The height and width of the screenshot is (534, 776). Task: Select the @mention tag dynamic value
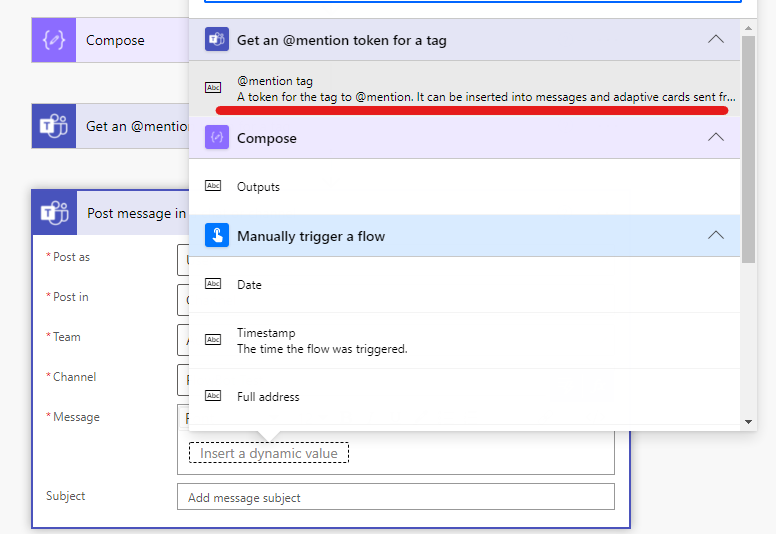[465, 89]
